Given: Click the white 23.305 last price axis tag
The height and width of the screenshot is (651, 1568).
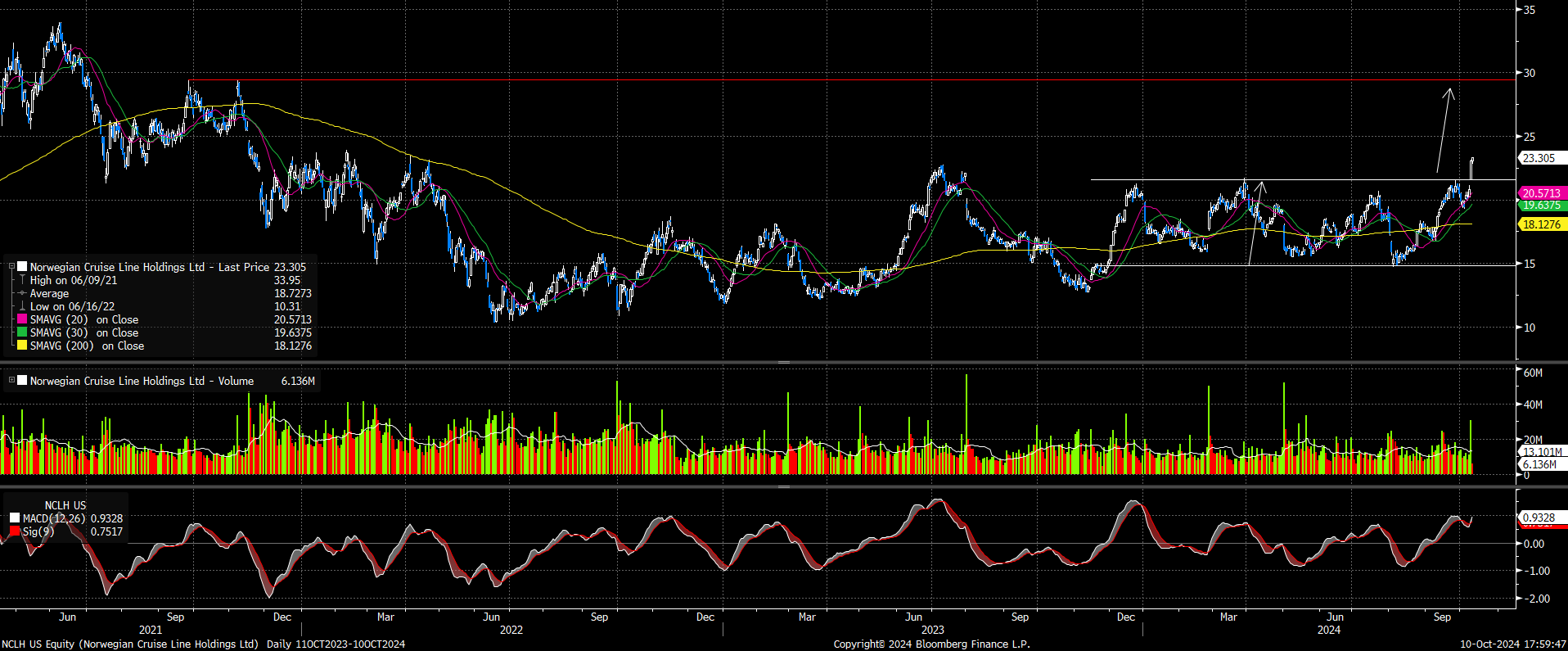Looking at the screenshot, I should pyautogui.click(x=1542, y=158).
